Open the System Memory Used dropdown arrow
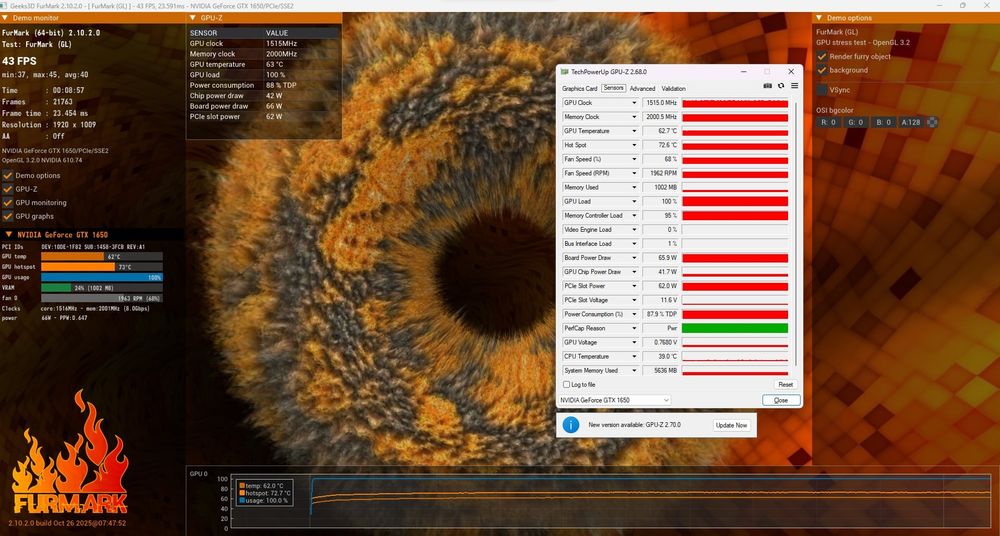 pyautogui.click(x=634, y=371)
